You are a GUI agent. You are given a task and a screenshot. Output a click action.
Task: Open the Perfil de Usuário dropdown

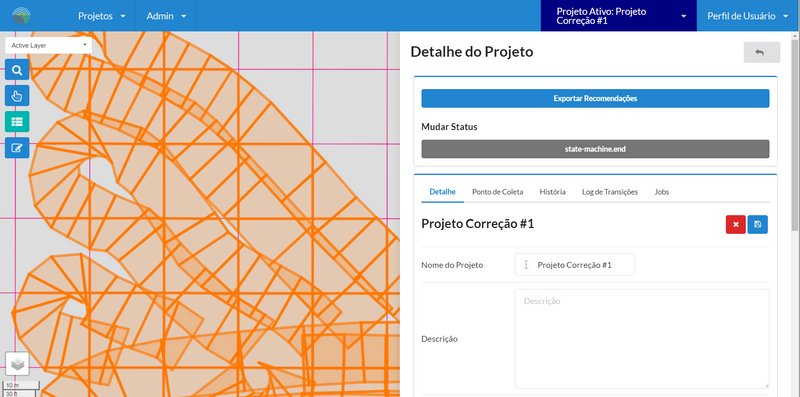[748, 16]
